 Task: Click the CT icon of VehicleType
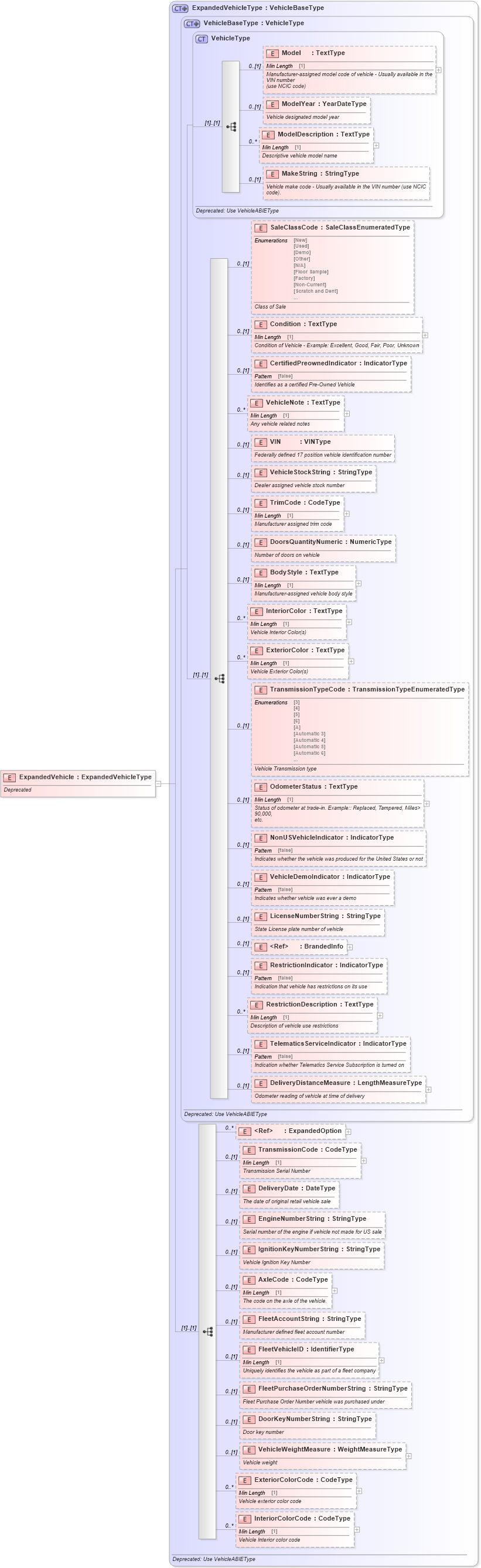pyautogui.click(x=202, y=38)
